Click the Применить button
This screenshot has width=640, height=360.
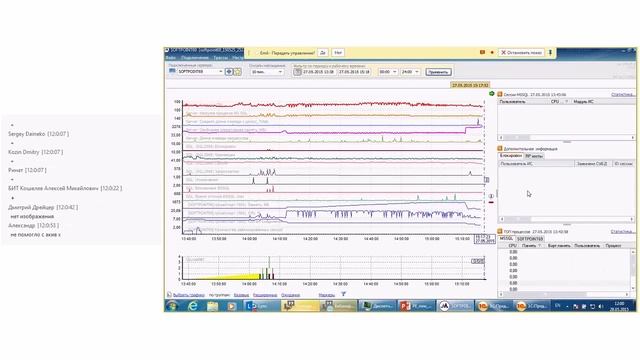(x=438, y=72)
